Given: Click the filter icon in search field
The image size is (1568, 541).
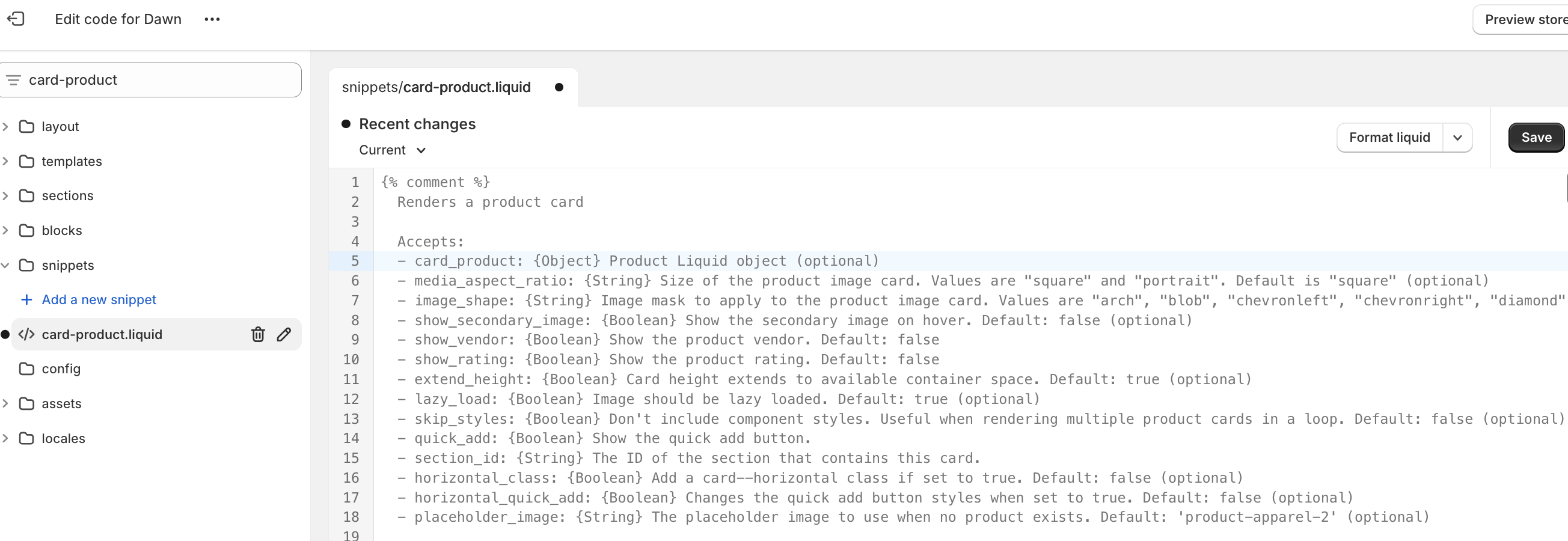Looking at the screenshot, I should [x=13, y=80].
